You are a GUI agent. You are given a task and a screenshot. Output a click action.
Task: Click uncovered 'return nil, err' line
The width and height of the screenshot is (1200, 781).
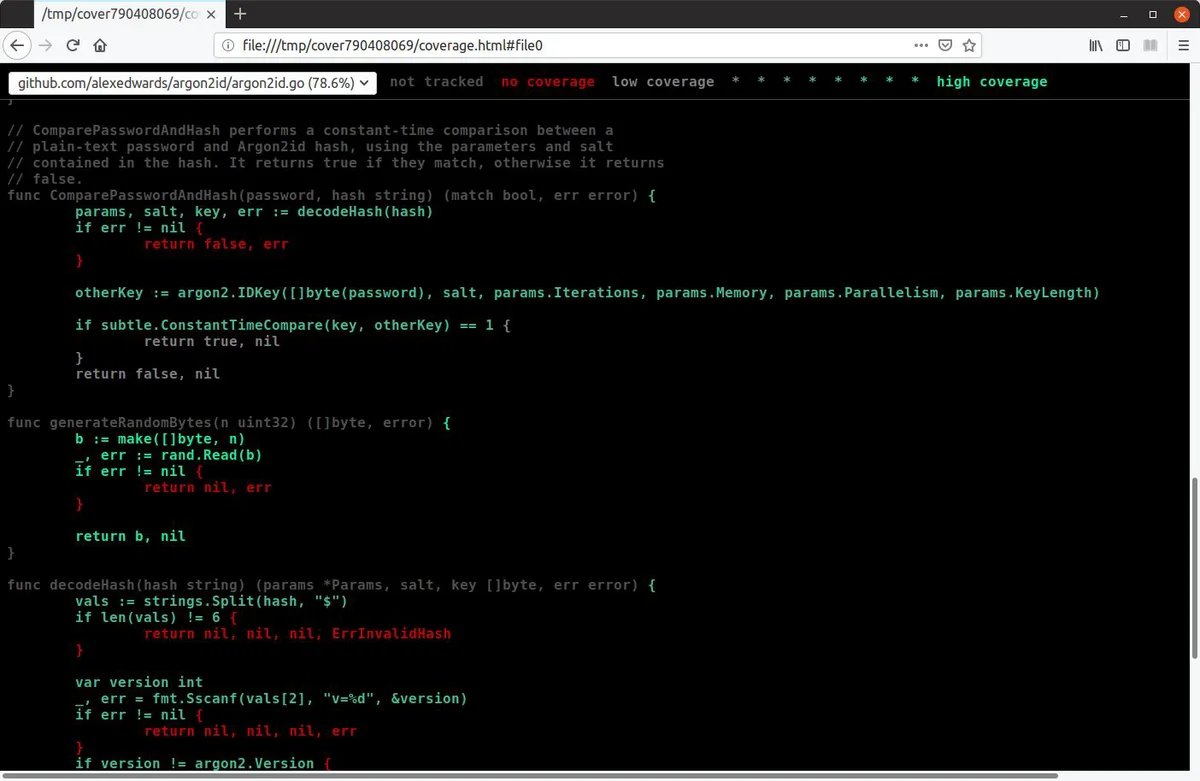click(208, 487)
